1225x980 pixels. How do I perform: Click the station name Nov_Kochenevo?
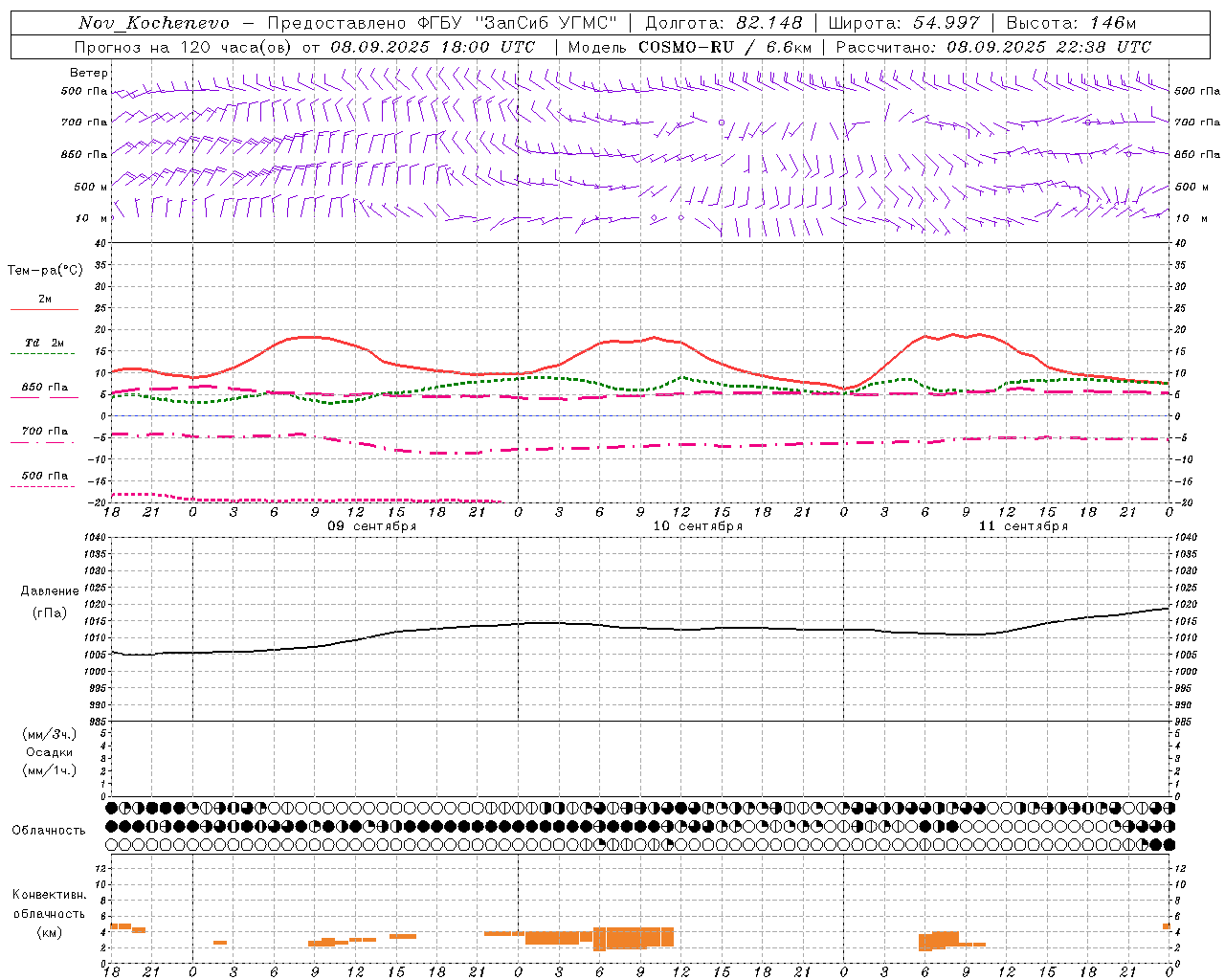point(154,23)
